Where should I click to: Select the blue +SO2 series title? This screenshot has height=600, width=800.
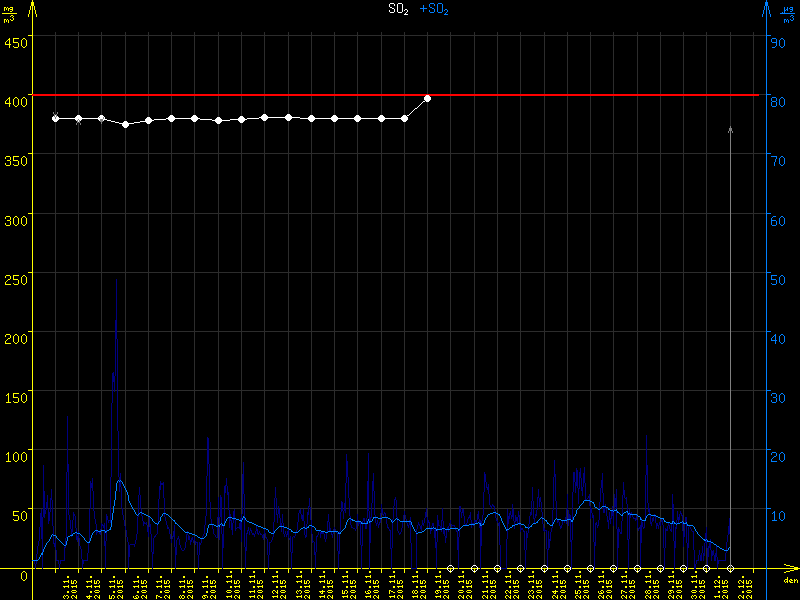click(x=434, y=9)
